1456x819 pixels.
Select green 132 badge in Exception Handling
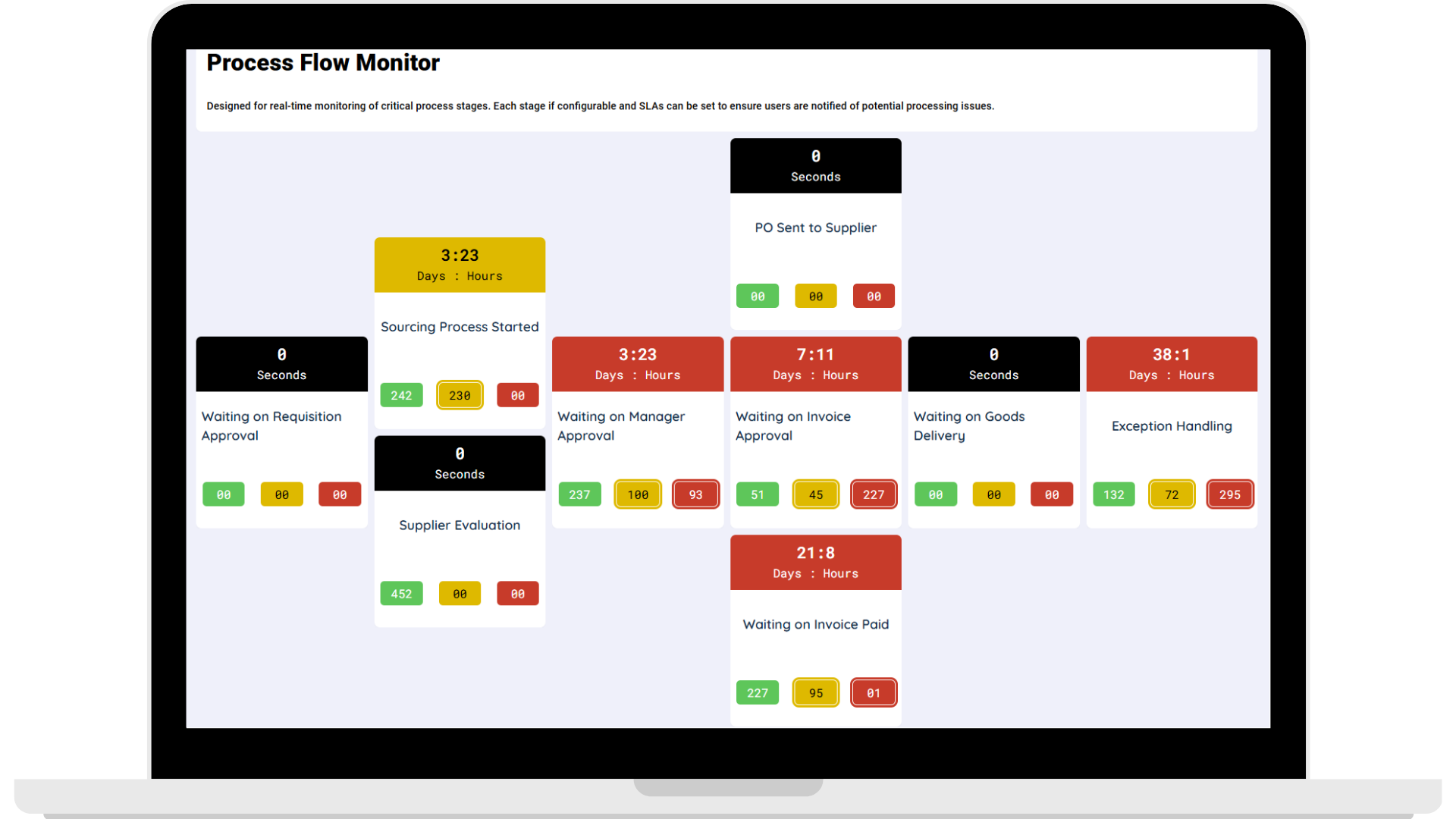[1114, 494]
